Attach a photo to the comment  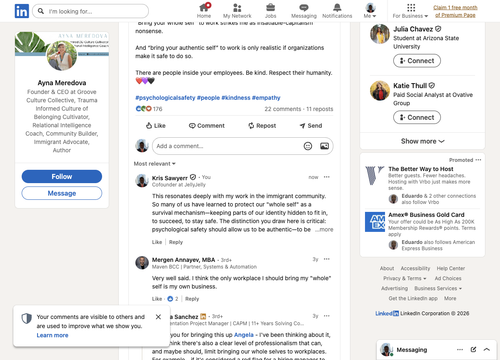[x=324, y=146]
